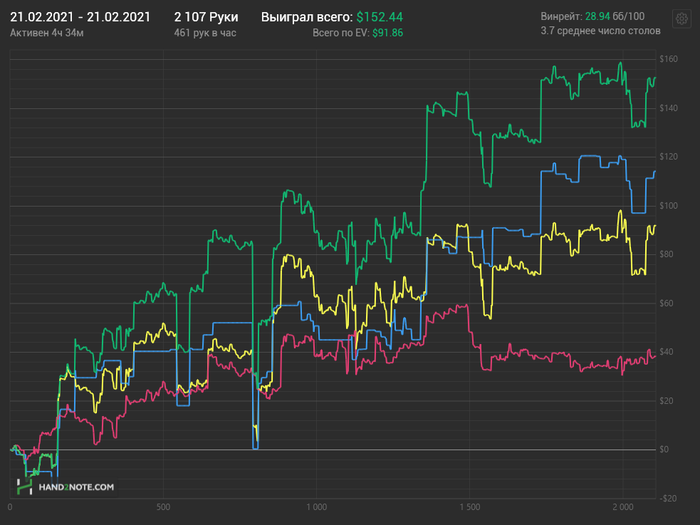Viewport: 700px width, 525px height.
Task: Select the total won value $152.44
Action: [379, 17]
